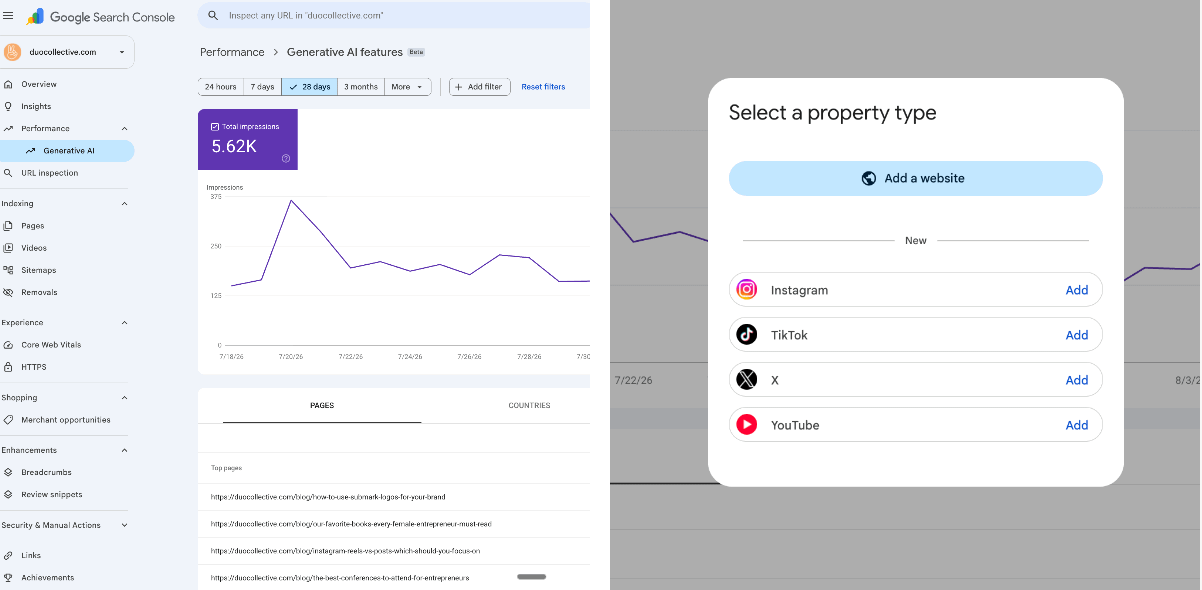The width and height of the screenshot is (1202, 590).
Task: Uncheck the Total impressions checkbox
Action: click(215, 127)
